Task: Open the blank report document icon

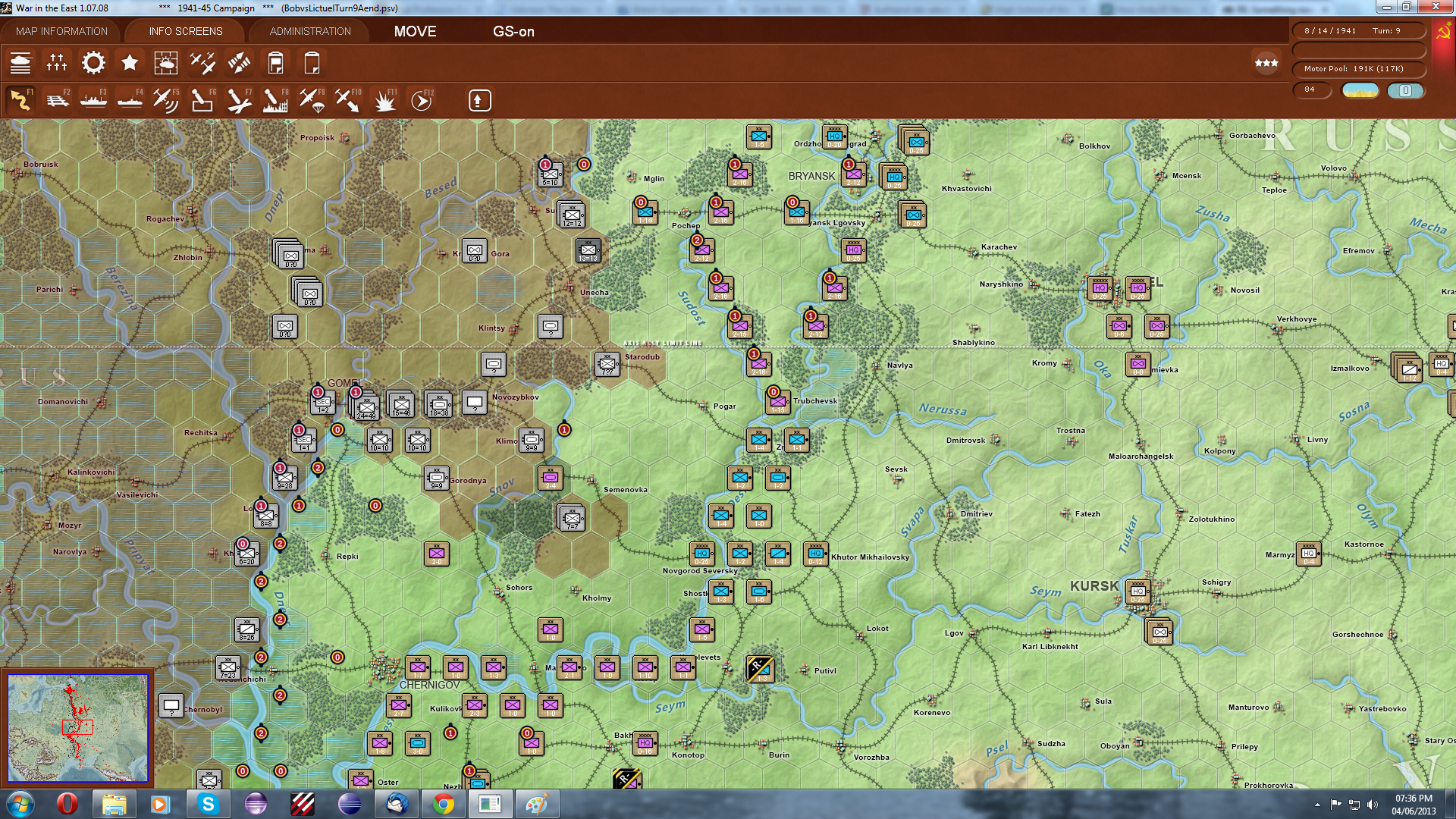Action: 312,63
